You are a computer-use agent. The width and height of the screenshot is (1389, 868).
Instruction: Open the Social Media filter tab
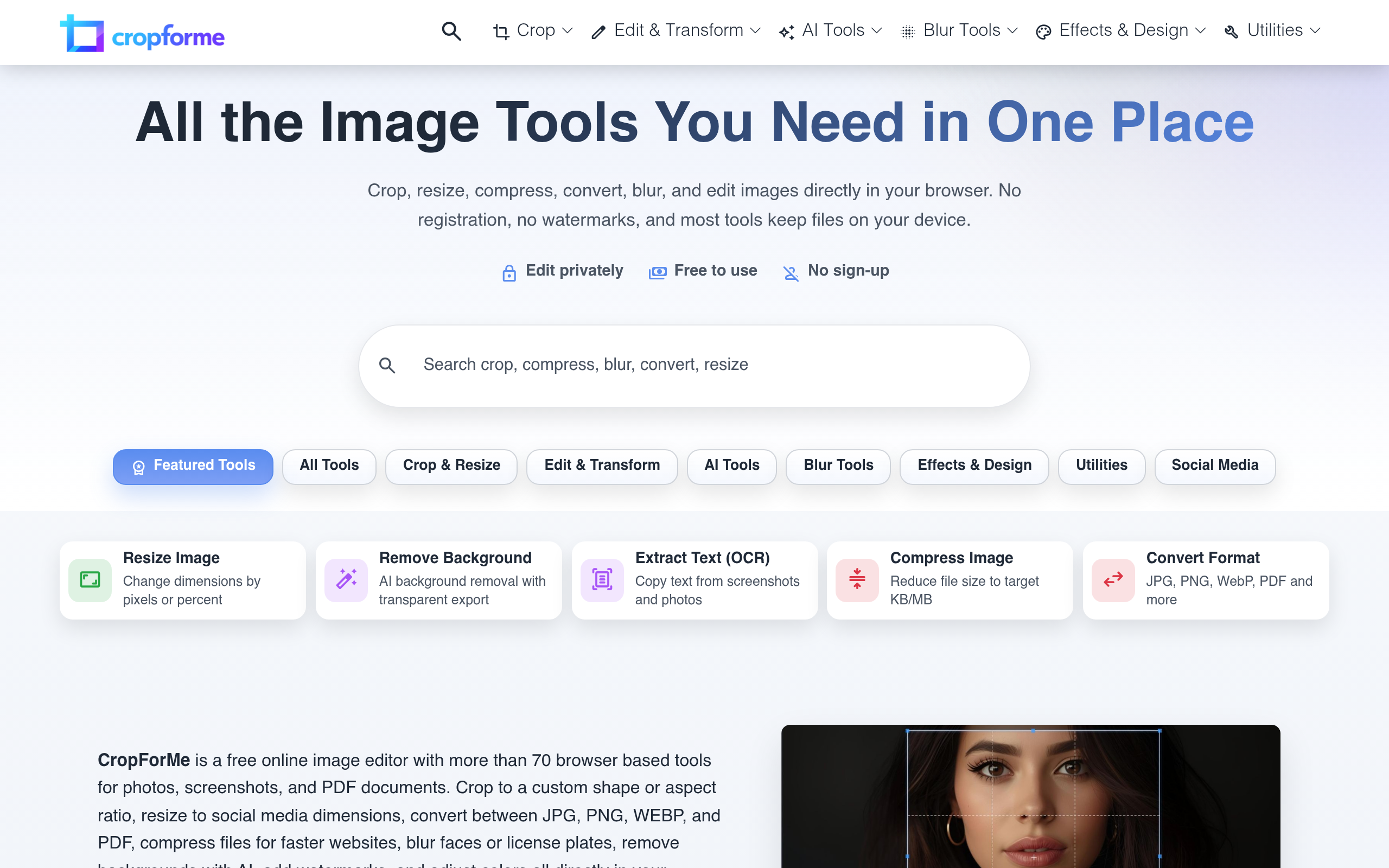pyautogui.click(x=1214, y=466)
